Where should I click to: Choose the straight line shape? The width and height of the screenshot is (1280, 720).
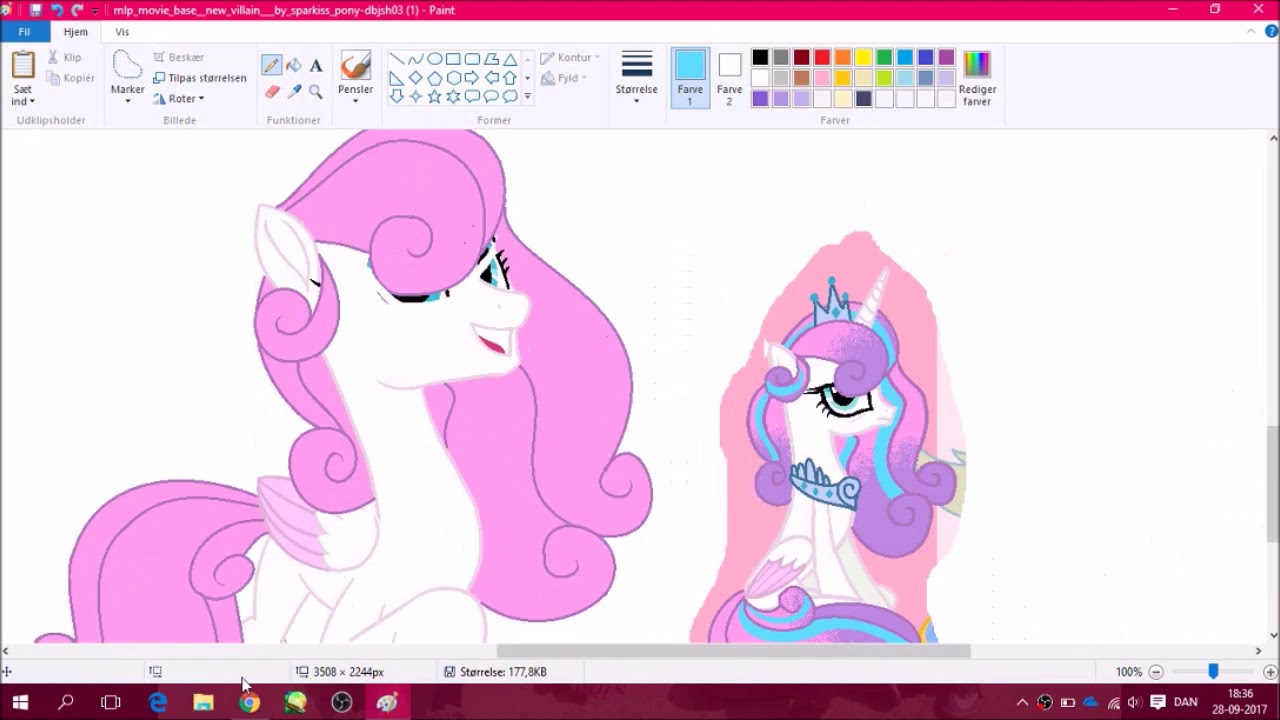[x=396, y=59]
